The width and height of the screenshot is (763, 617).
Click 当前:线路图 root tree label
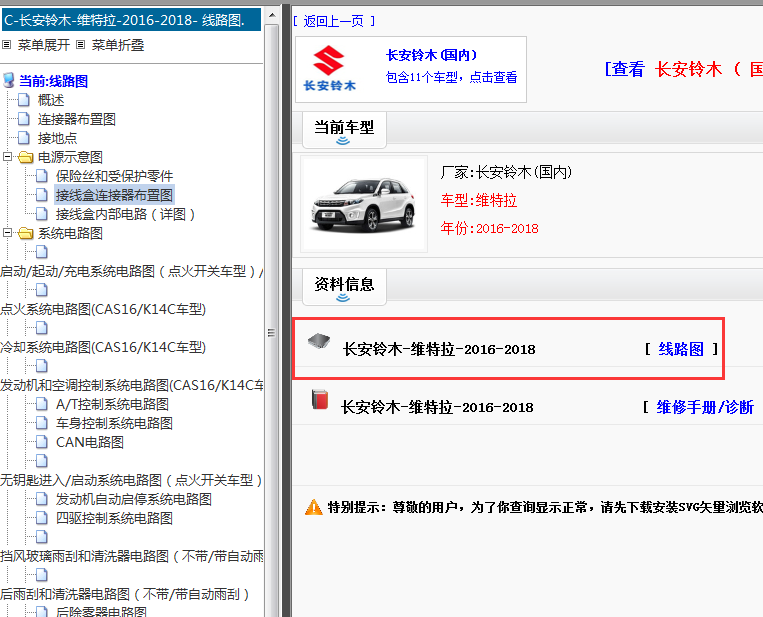tap(54, 81)
